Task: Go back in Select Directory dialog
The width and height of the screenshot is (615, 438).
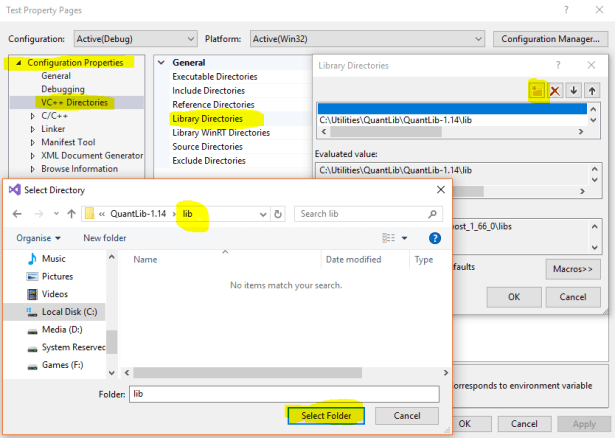Action: coord(17,214)
